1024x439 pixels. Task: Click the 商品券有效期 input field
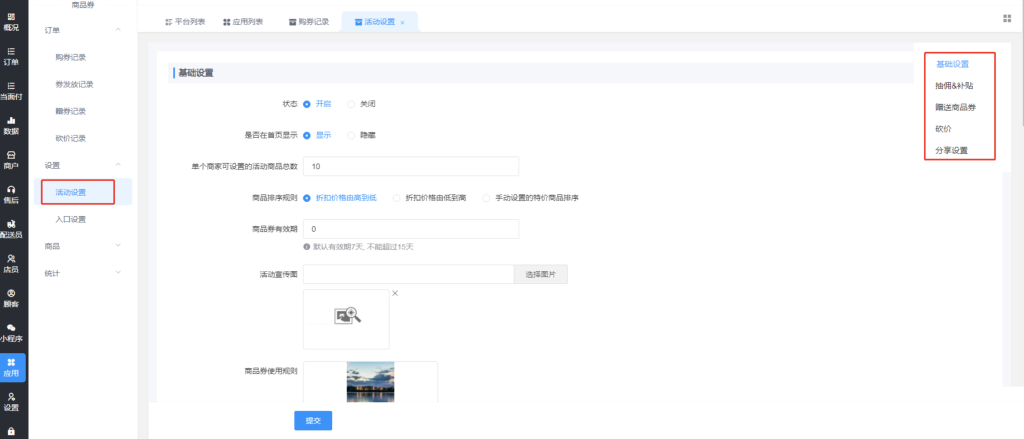[x=410, y=229]
